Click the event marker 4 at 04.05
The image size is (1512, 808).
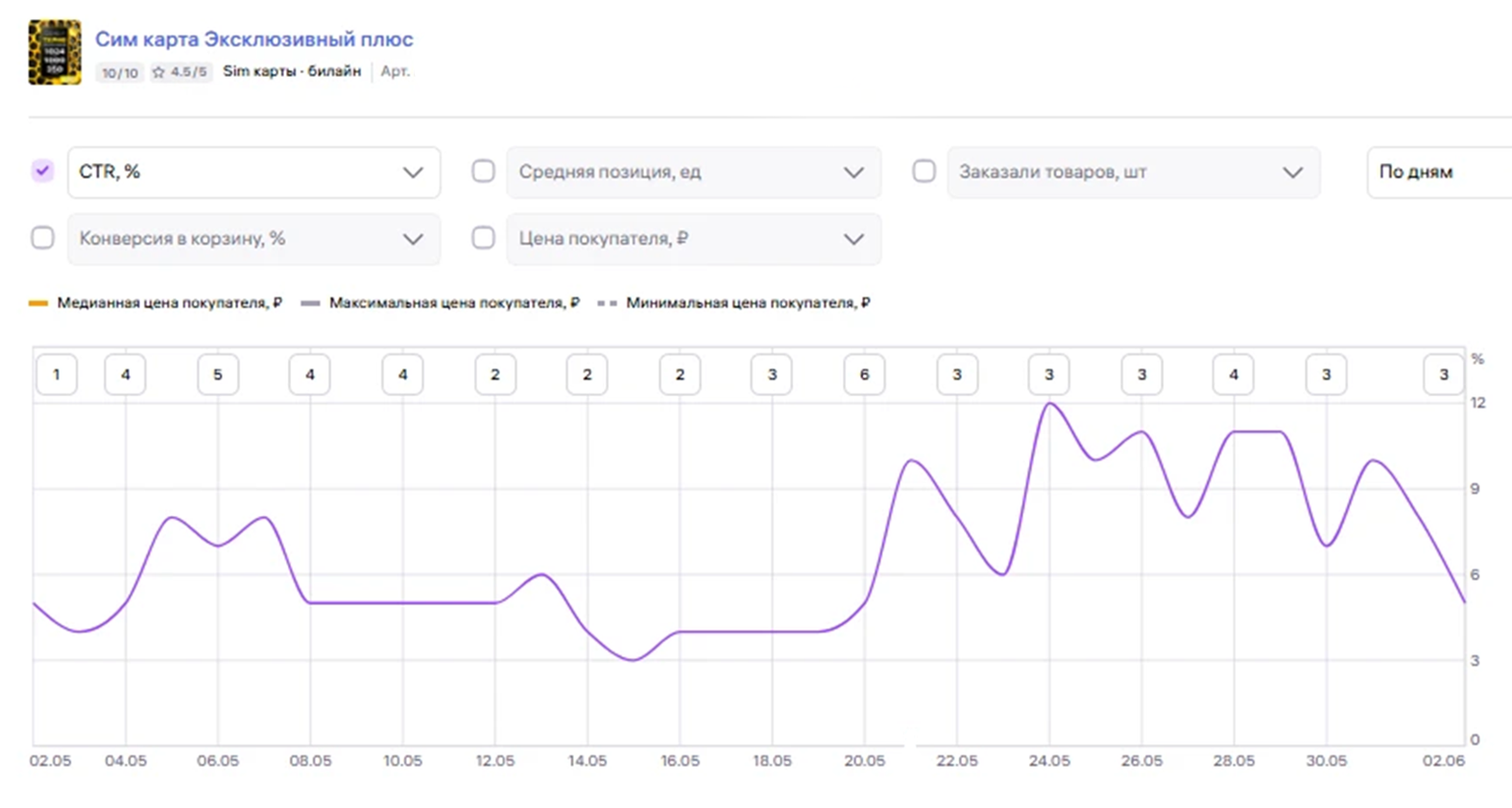click(x=126, y=374)
